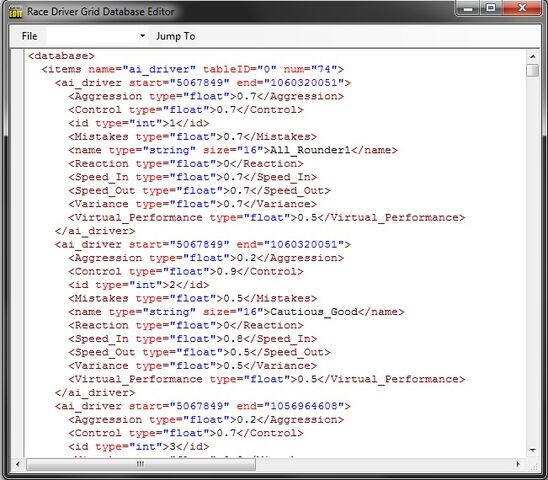Click the vertical scrollbar thumb
This screenshot has width=548, height=480.
tap(533, 70)
